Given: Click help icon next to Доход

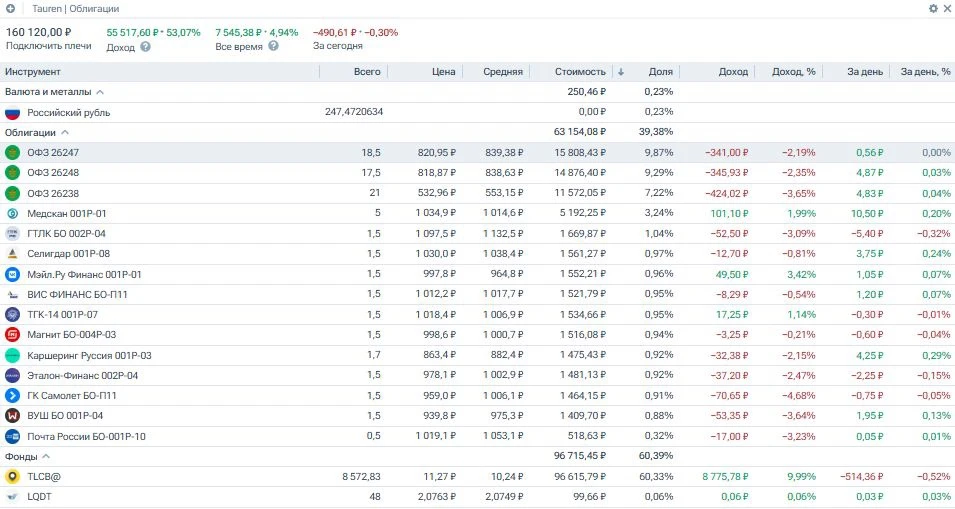Looking at the screenshot, I should 145,47.
